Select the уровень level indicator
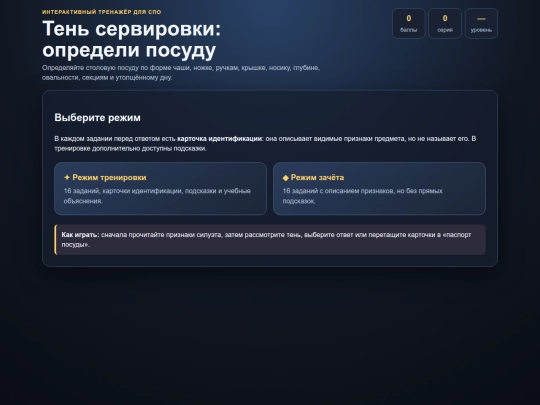540x405 pixels. pyautogui.click(x=481, y=23)
